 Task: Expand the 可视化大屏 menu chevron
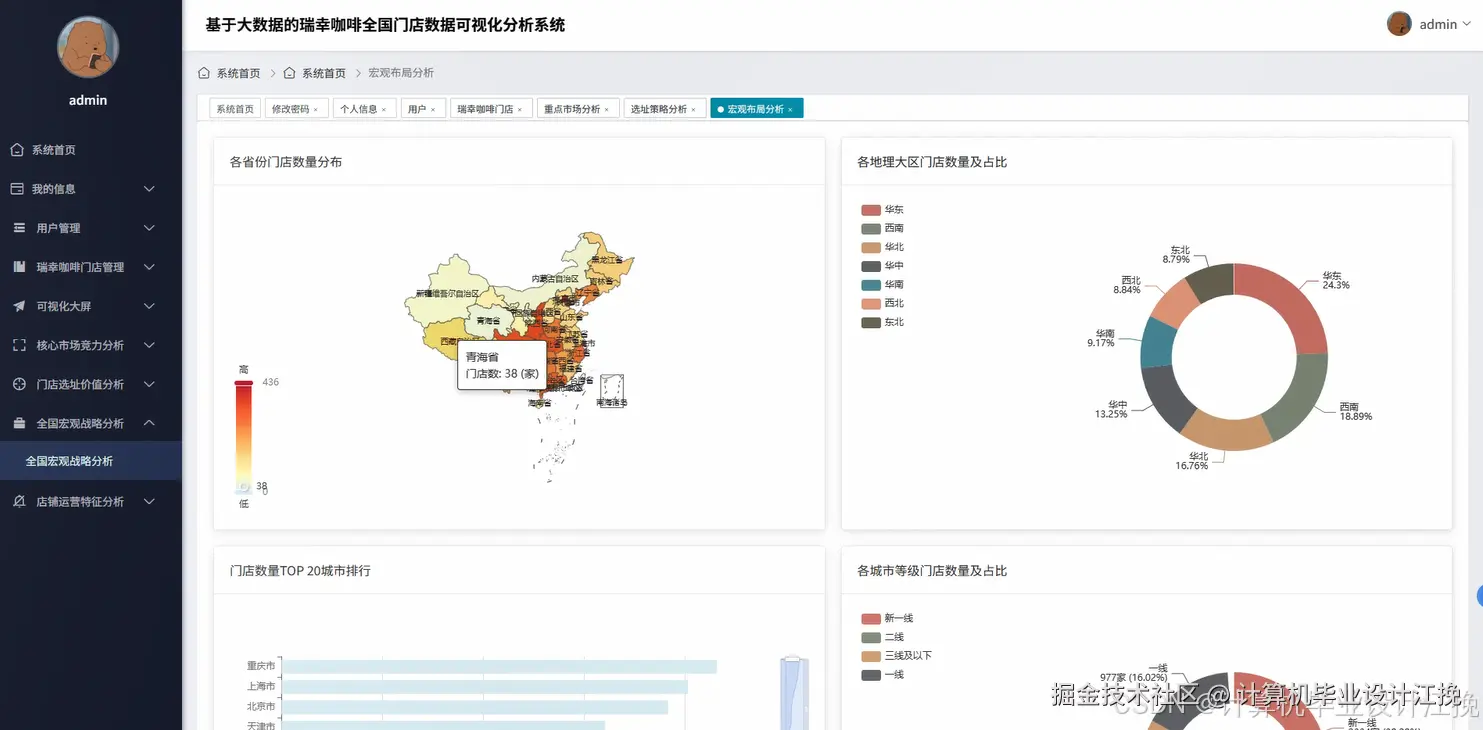[x=149, y=306]
